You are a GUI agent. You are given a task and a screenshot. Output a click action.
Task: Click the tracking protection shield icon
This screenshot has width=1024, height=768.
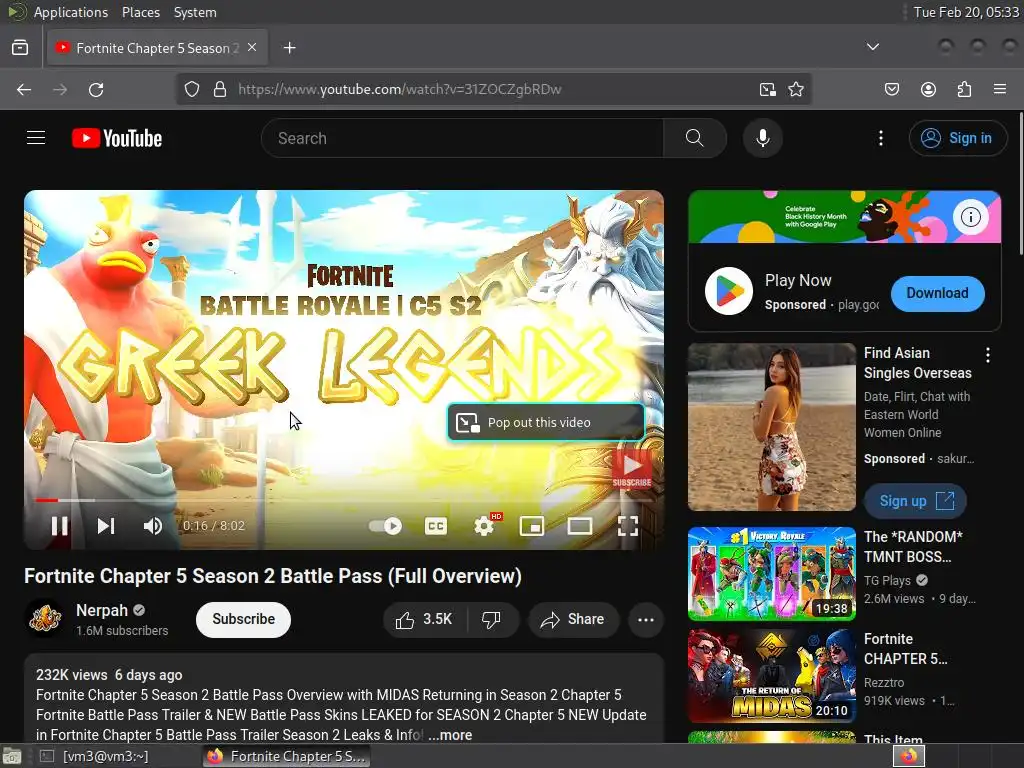[191, 89]
